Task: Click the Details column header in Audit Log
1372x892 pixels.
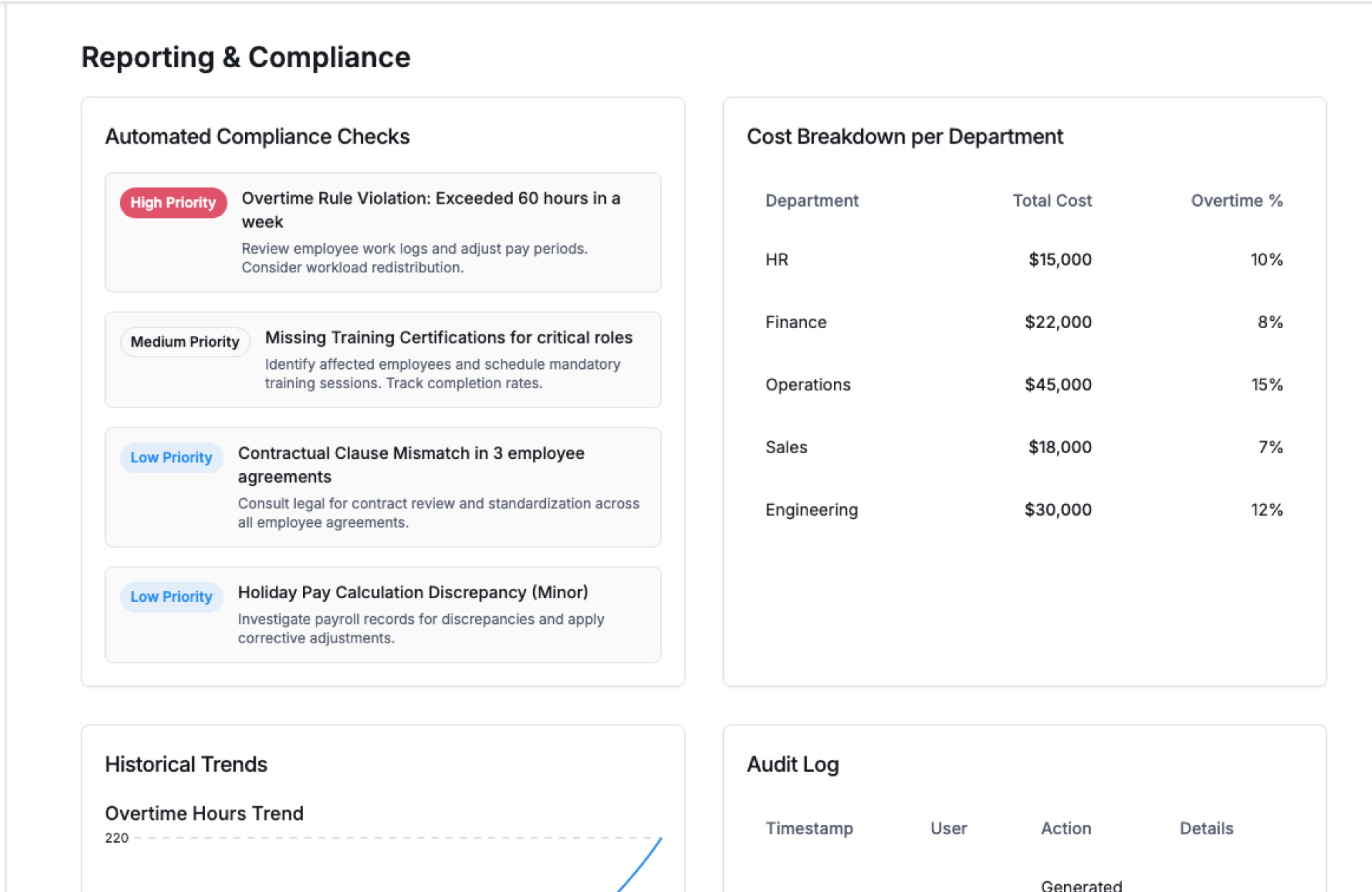Action: click(1206, 828)
